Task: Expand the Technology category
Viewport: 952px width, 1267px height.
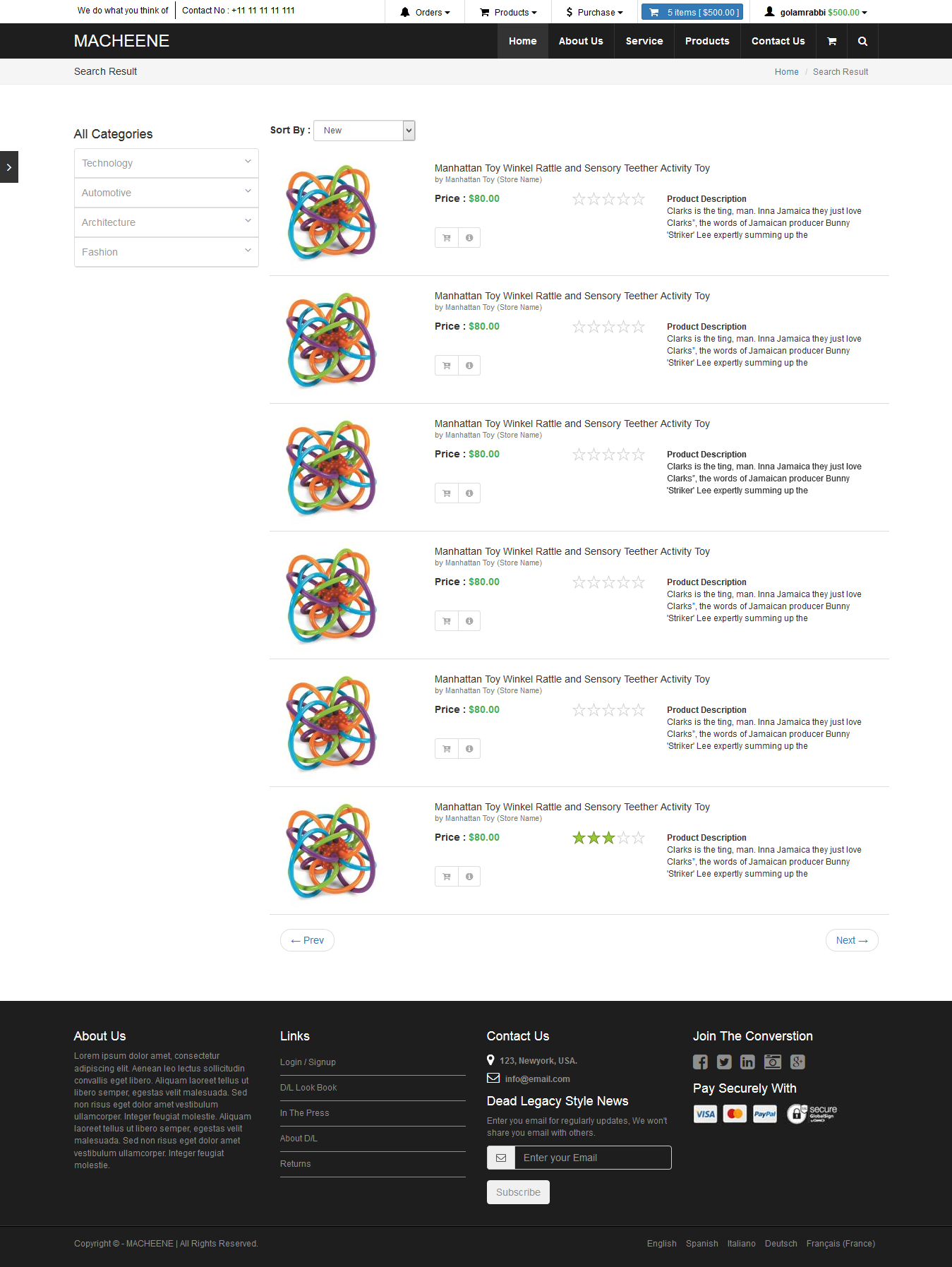Action: [167, 163]
